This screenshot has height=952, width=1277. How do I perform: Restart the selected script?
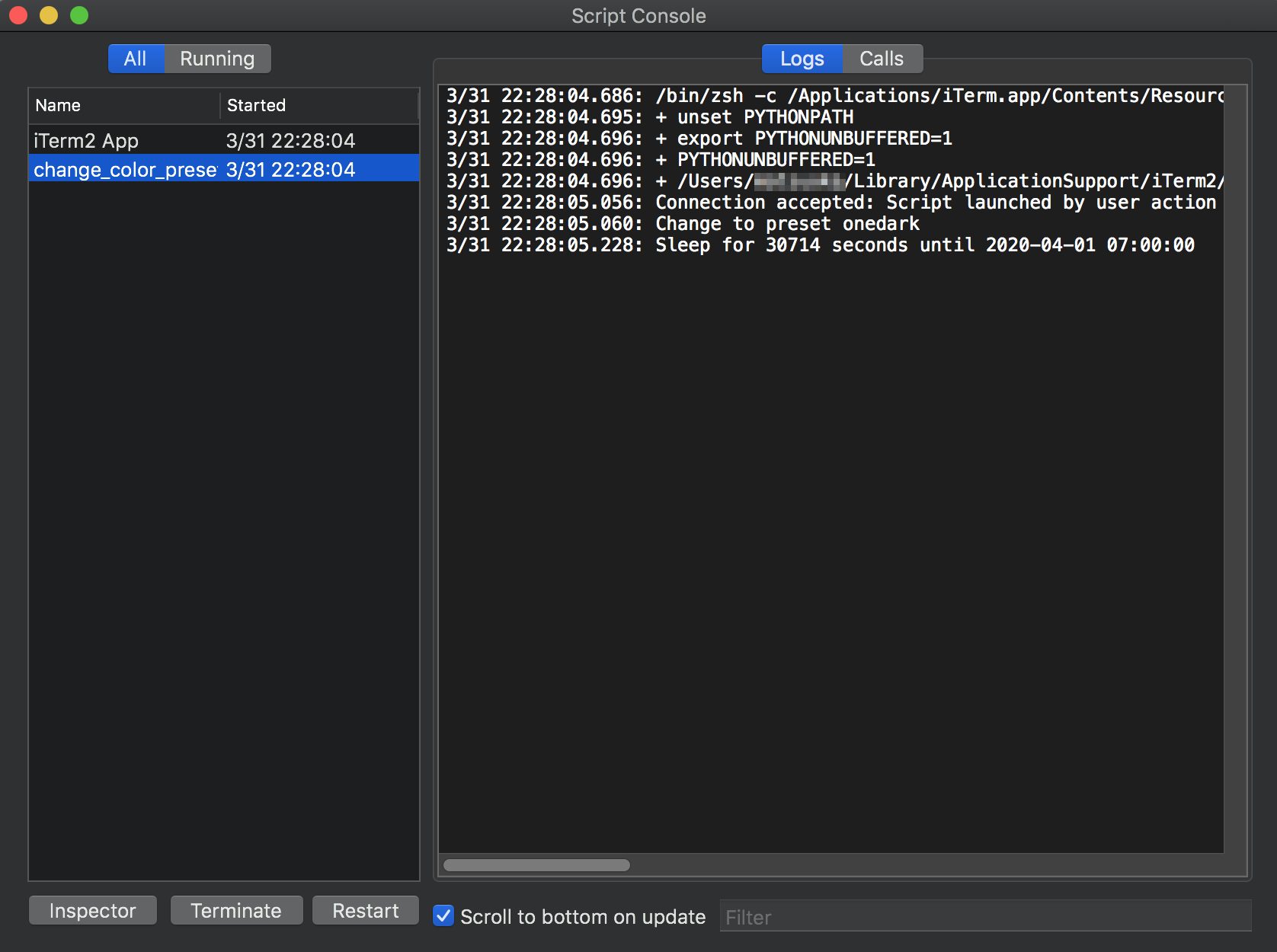coord(366,910)
